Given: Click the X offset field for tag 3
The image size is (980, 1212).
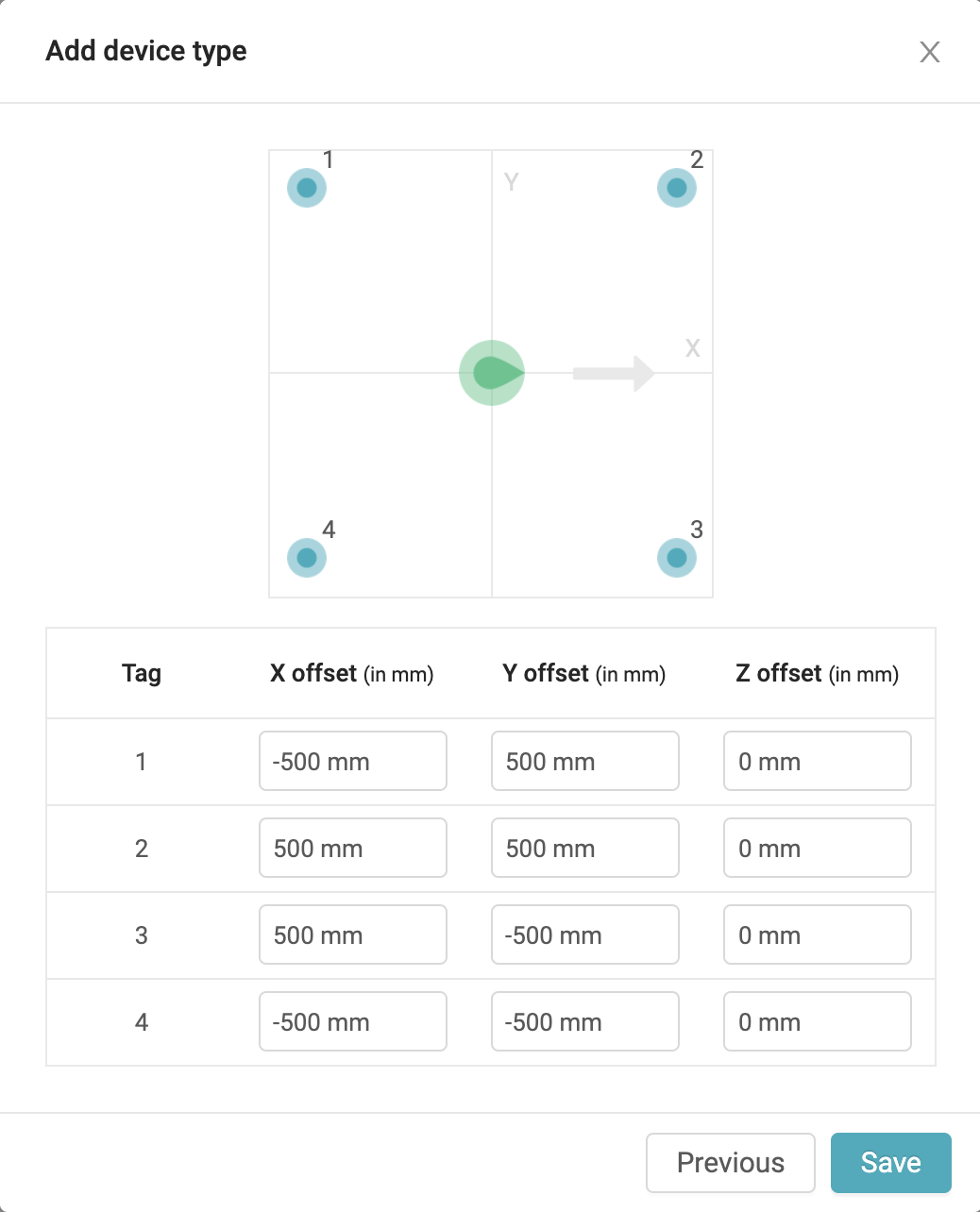Looking at the screenshot, I should pyautogui.click(x=352, y=934).
